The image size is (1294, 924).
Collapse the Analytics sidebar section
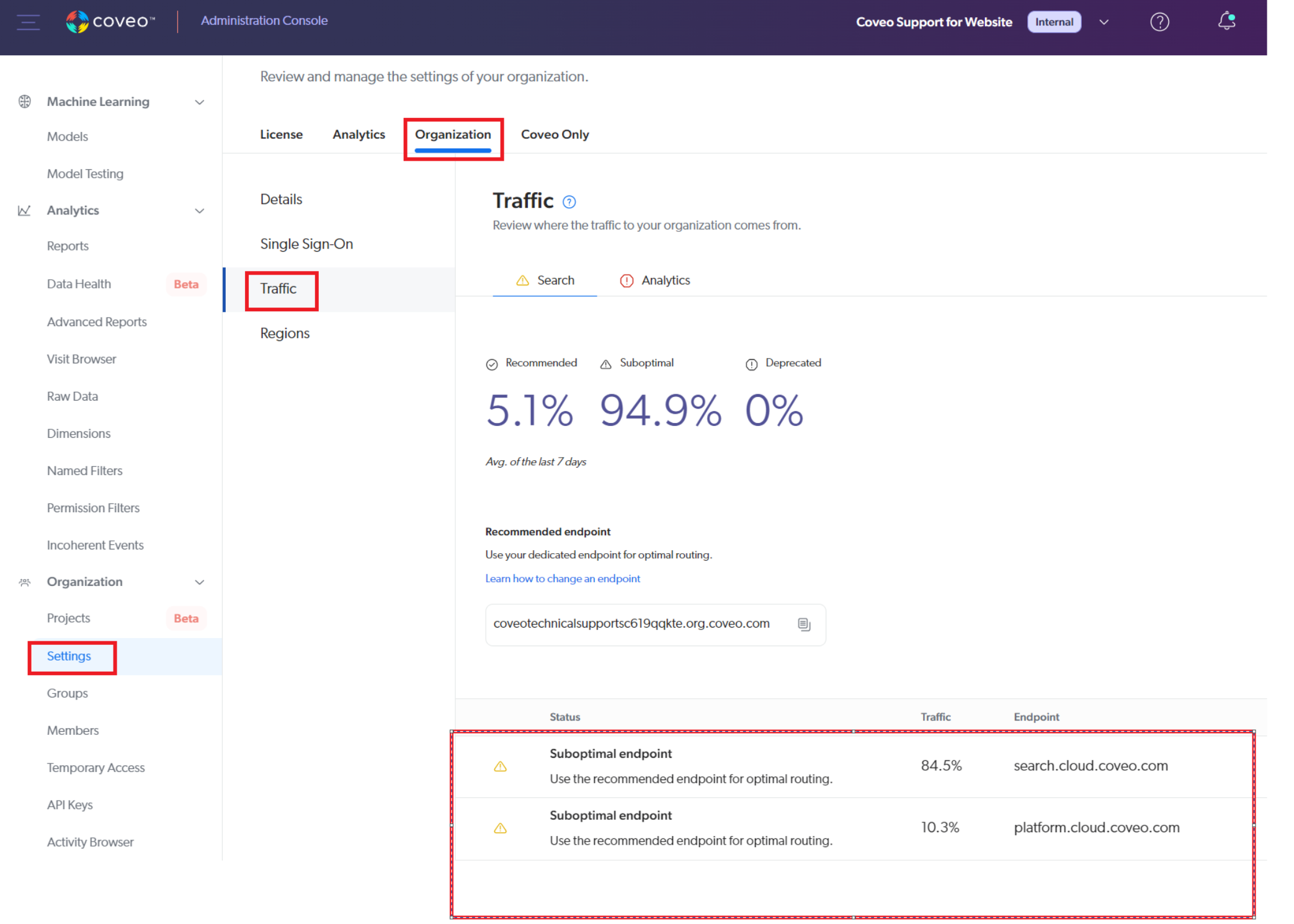click(x=199, y=210)
